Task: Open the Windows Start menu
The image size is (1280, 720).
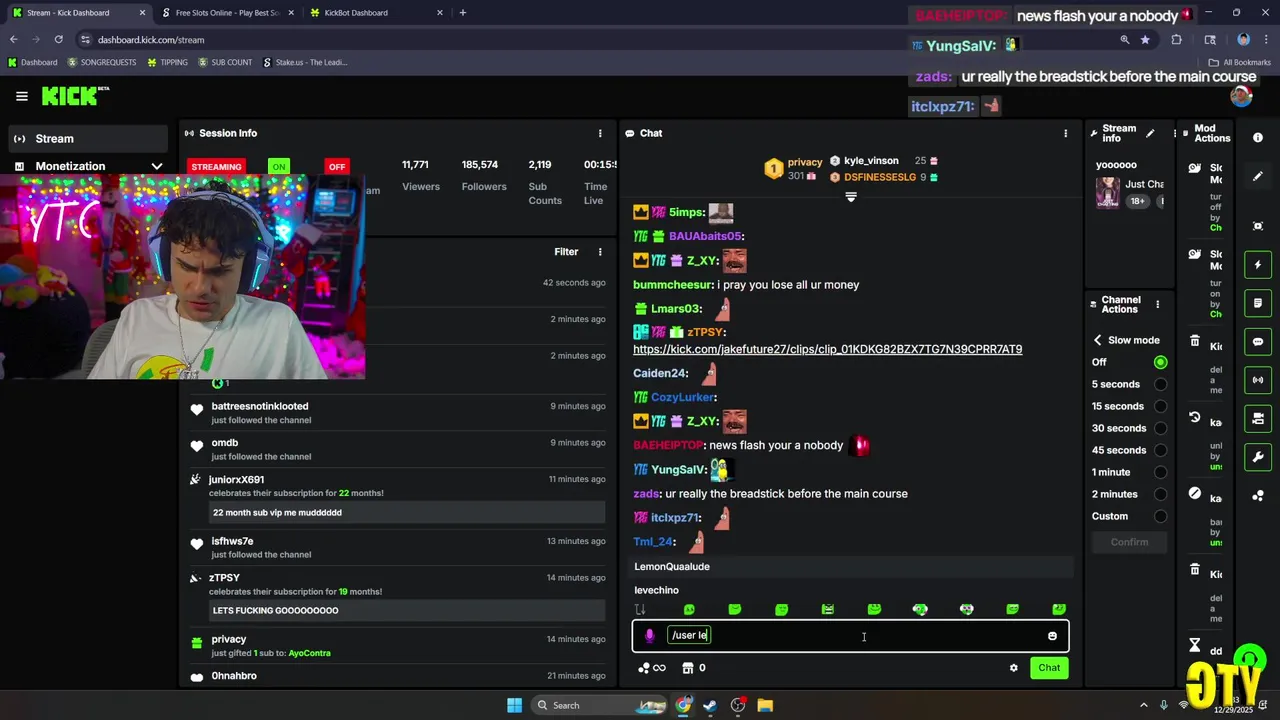Action: click(514, 705)
